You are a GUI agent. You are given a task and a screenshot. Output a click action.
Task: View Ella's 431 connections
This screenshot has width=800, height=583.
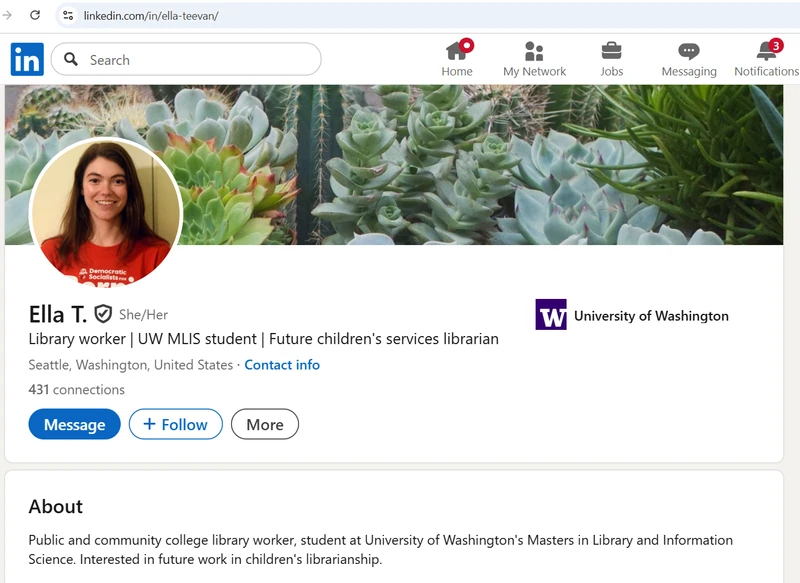(x=76, y=389)
